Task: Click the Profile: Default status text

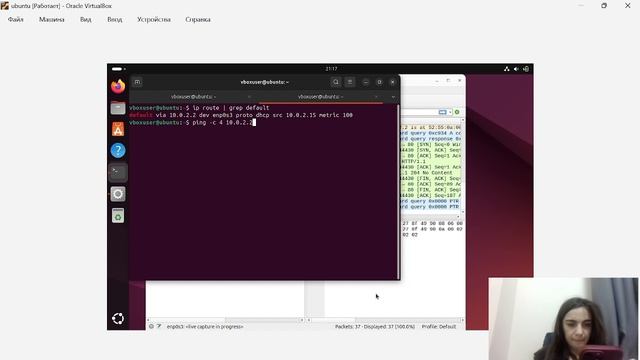Action: 439,327
